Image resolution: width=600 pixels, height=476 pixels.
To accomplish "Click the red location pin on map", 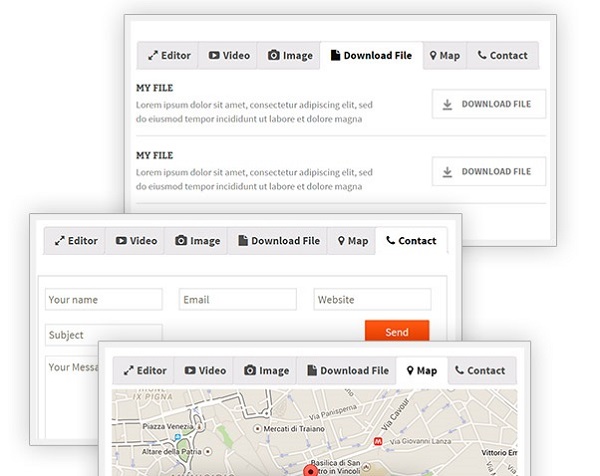I will pyautogui.click(x=310, y=471).
